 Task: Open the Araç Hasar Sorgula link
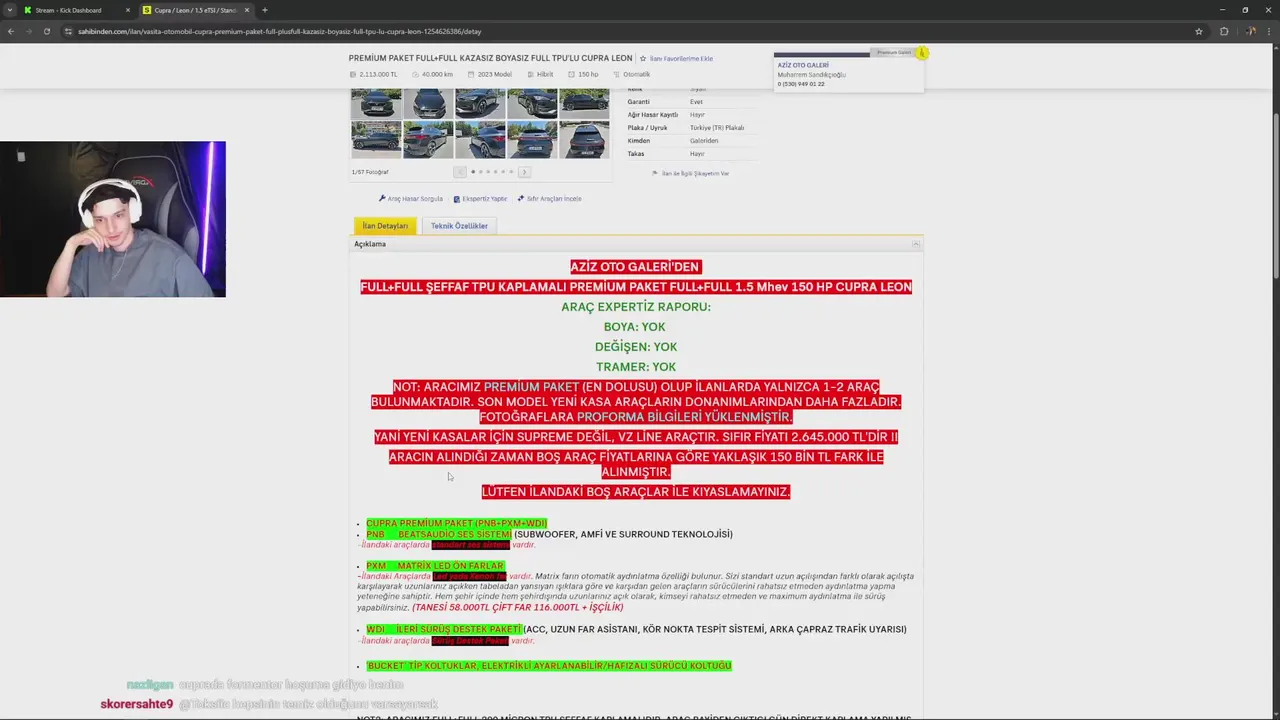point(415,199)
